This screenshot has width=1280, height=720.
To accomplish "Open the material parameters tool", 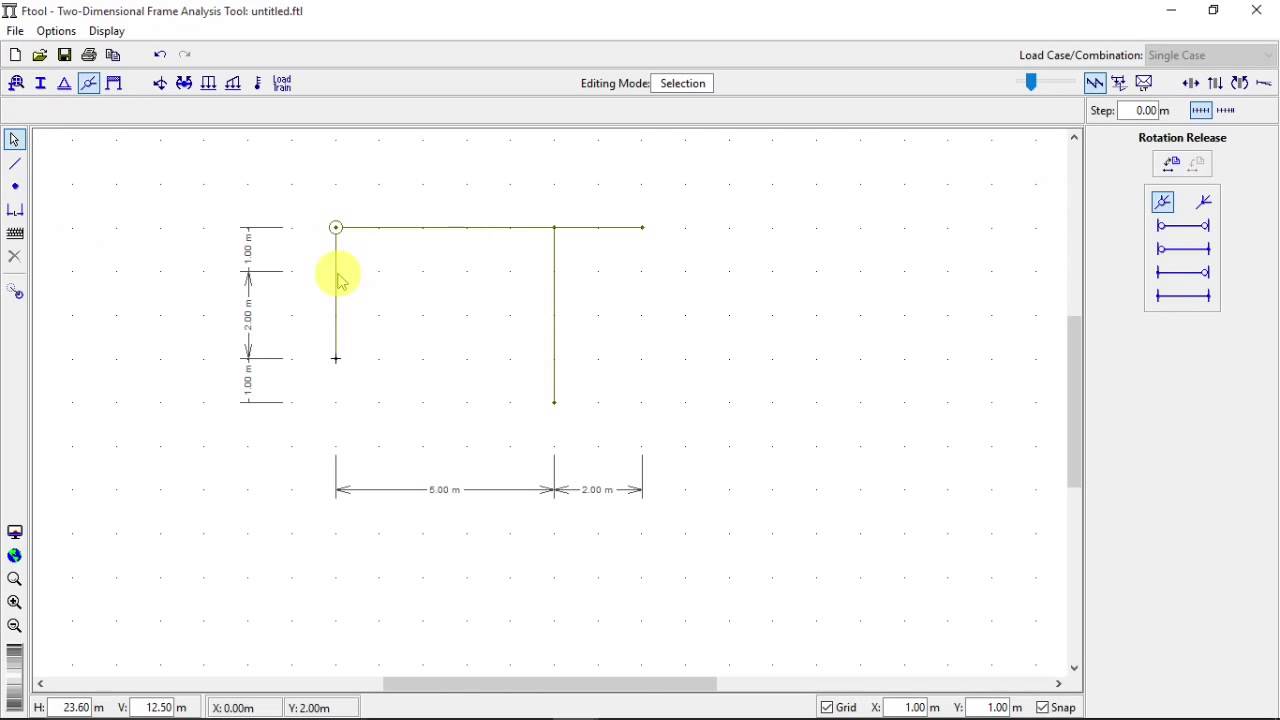I will tap(16, 83).
